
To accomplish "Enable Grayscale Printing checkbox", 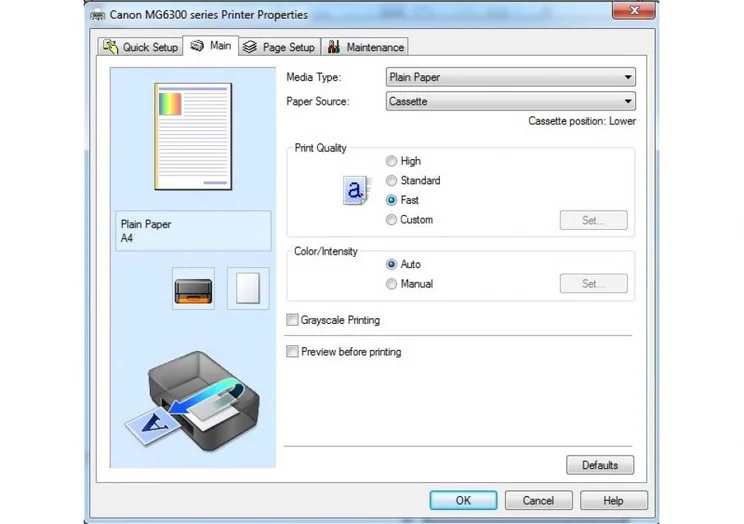I will point(293,320).
